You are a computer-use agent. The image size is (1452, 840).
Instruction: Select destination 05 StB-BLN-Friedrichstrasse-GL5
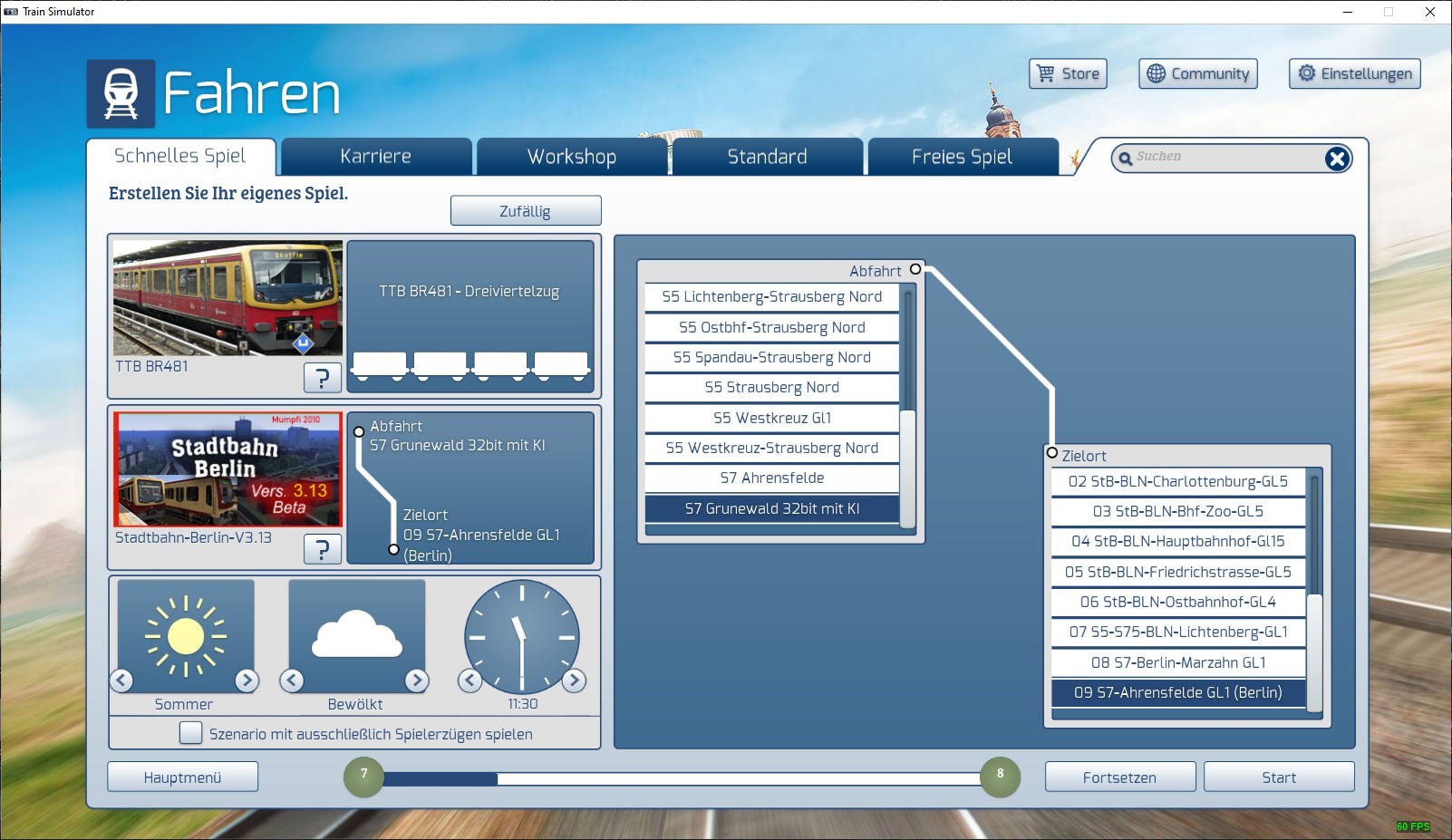point(1178,572)
